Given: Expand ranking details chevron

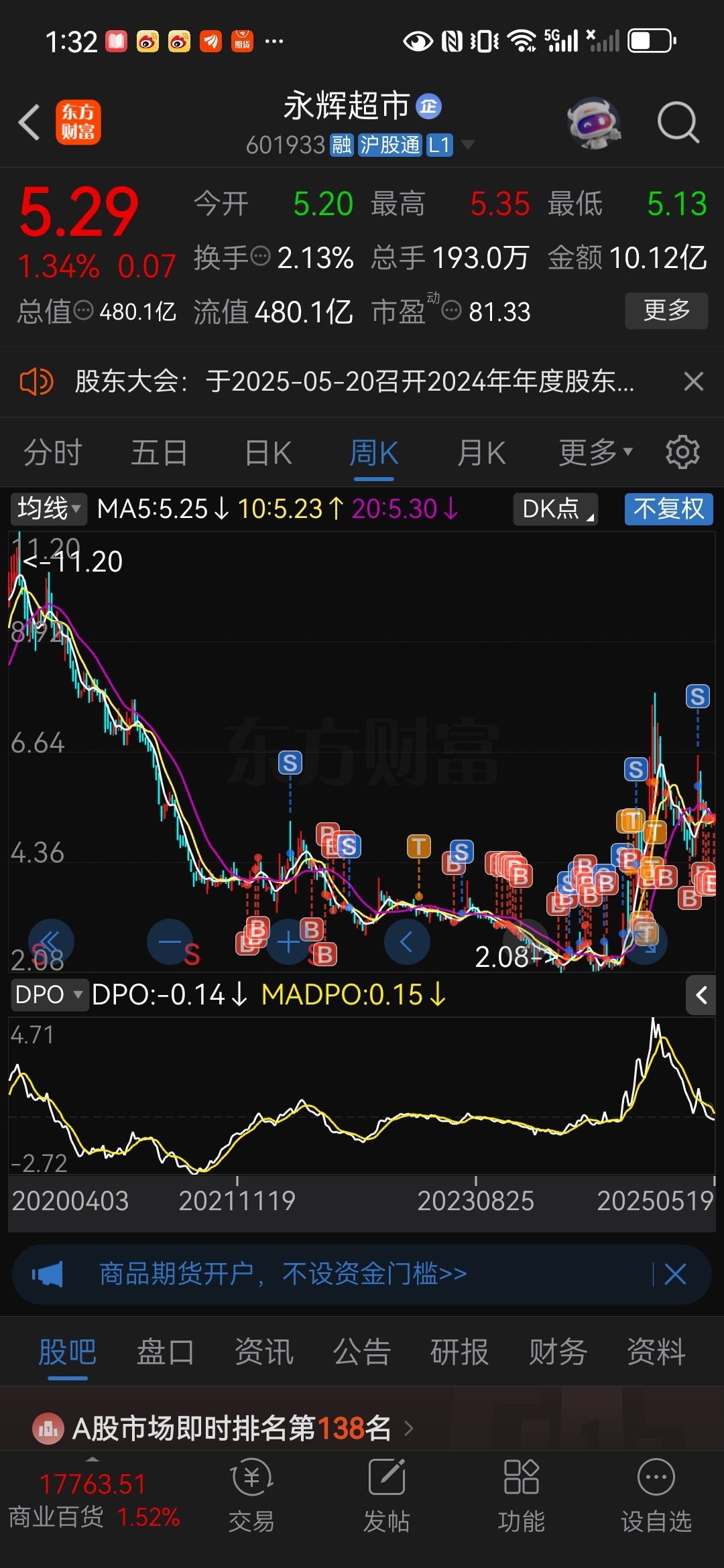Looking at the screenshot, I should pos(409,1429).
